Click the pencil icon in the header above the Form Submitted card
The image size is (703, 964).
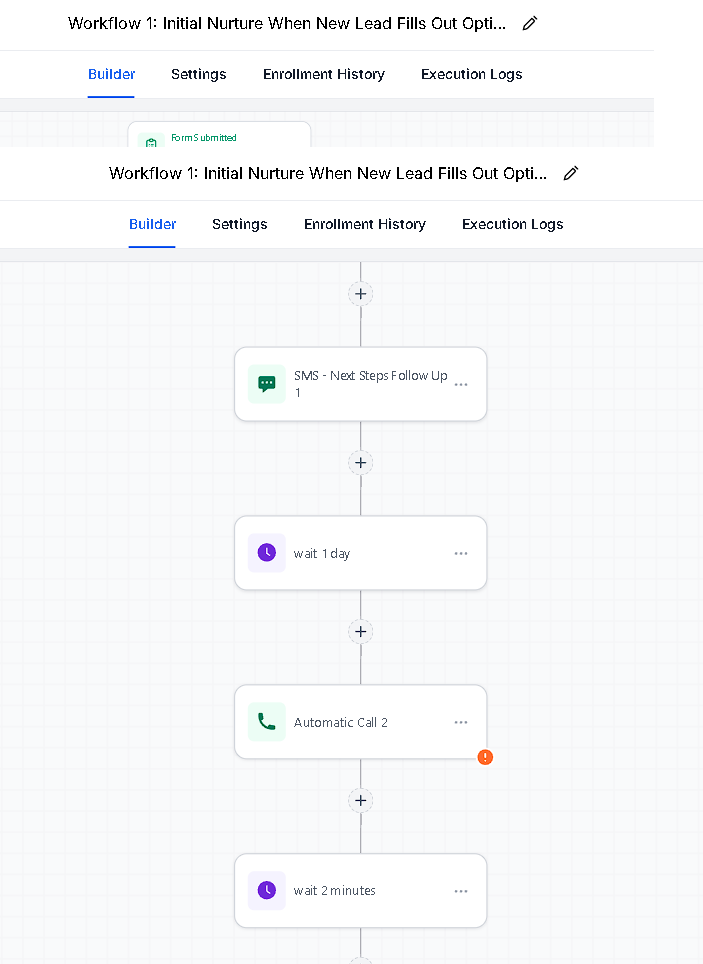click(x=530, y=23)
